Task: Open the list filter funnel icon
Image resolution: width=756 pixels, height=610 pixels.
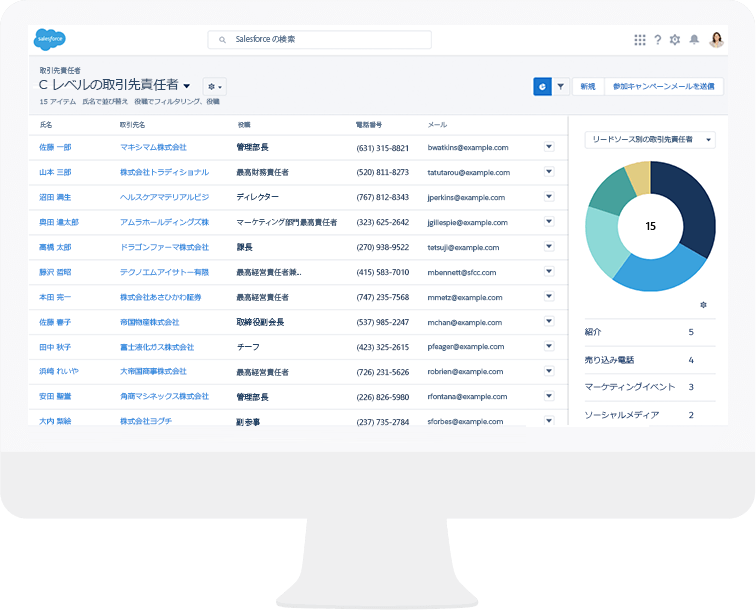Action: (x=560, y=87)
